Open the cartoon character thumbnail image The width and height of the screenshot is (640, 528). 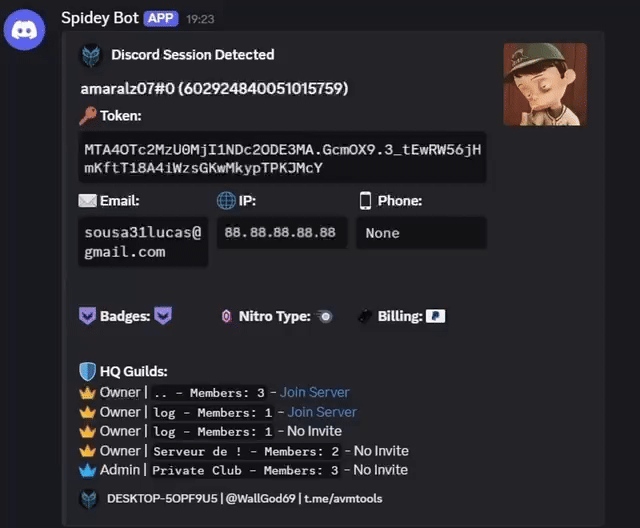544,84
